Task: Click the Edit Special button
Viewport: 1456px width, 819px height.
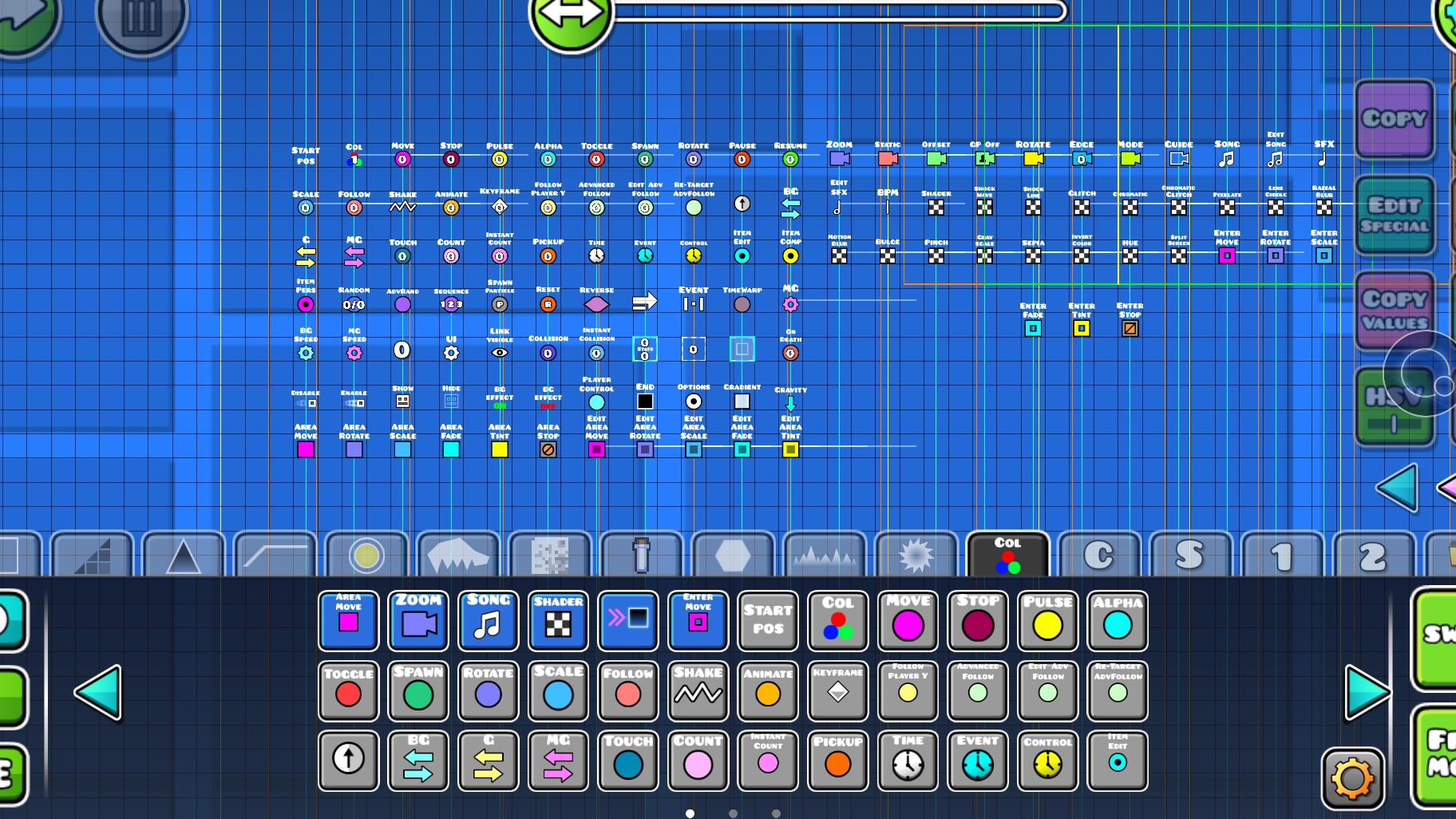Action: [1395, 216]
